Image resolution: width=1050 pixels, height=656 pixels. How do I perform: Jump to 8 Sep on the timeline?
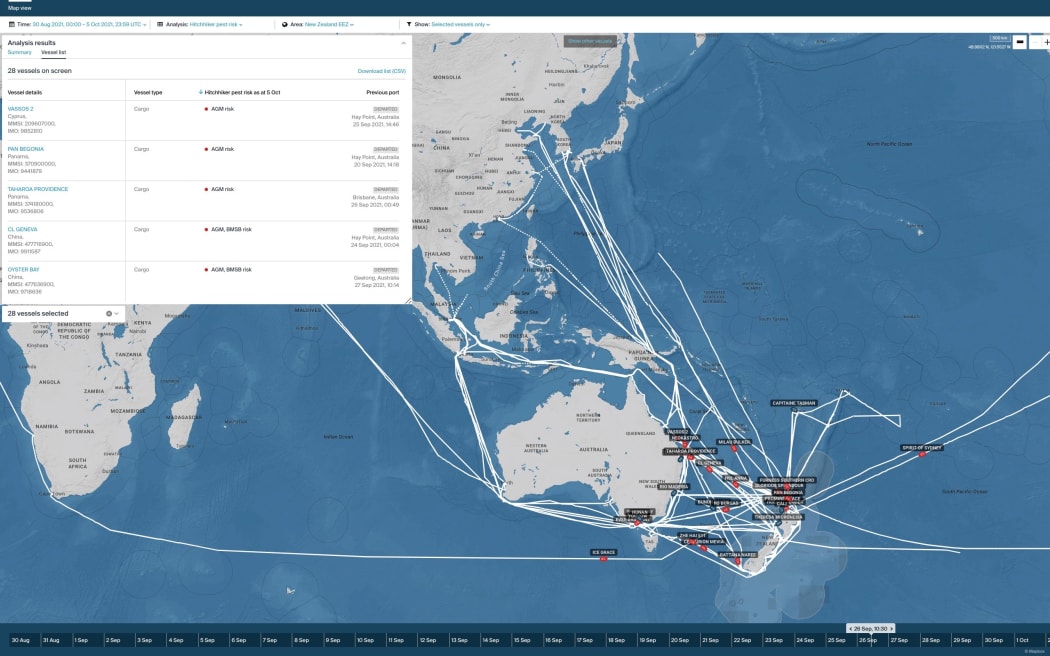[303, 640]
